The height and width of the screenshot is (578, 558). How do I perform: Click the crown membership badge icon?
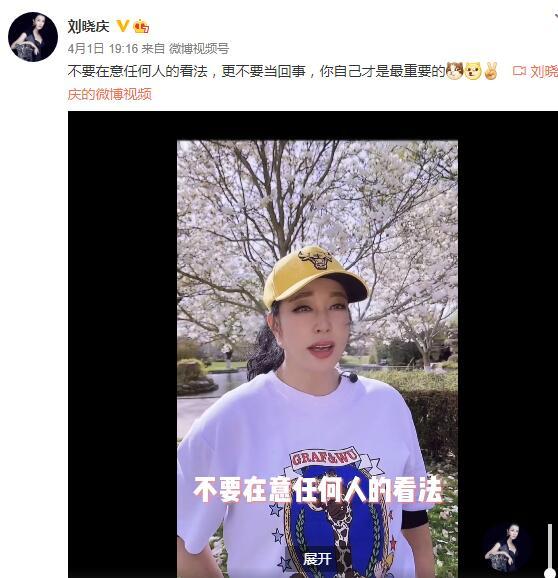[x=141, y=27]
